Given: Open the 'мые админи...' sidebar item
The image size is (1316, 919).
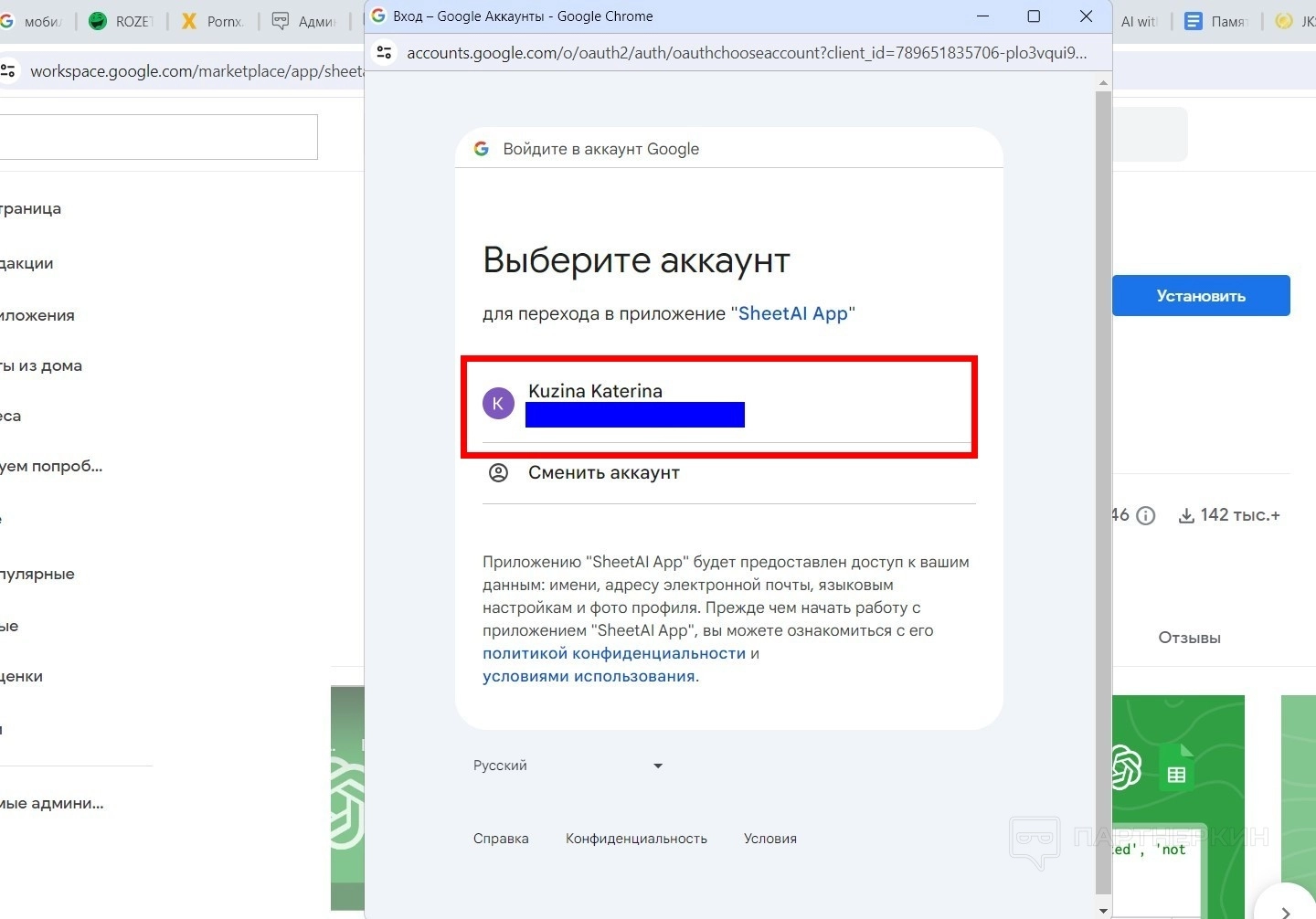Looking at the screenshot, I should (52, 803).
